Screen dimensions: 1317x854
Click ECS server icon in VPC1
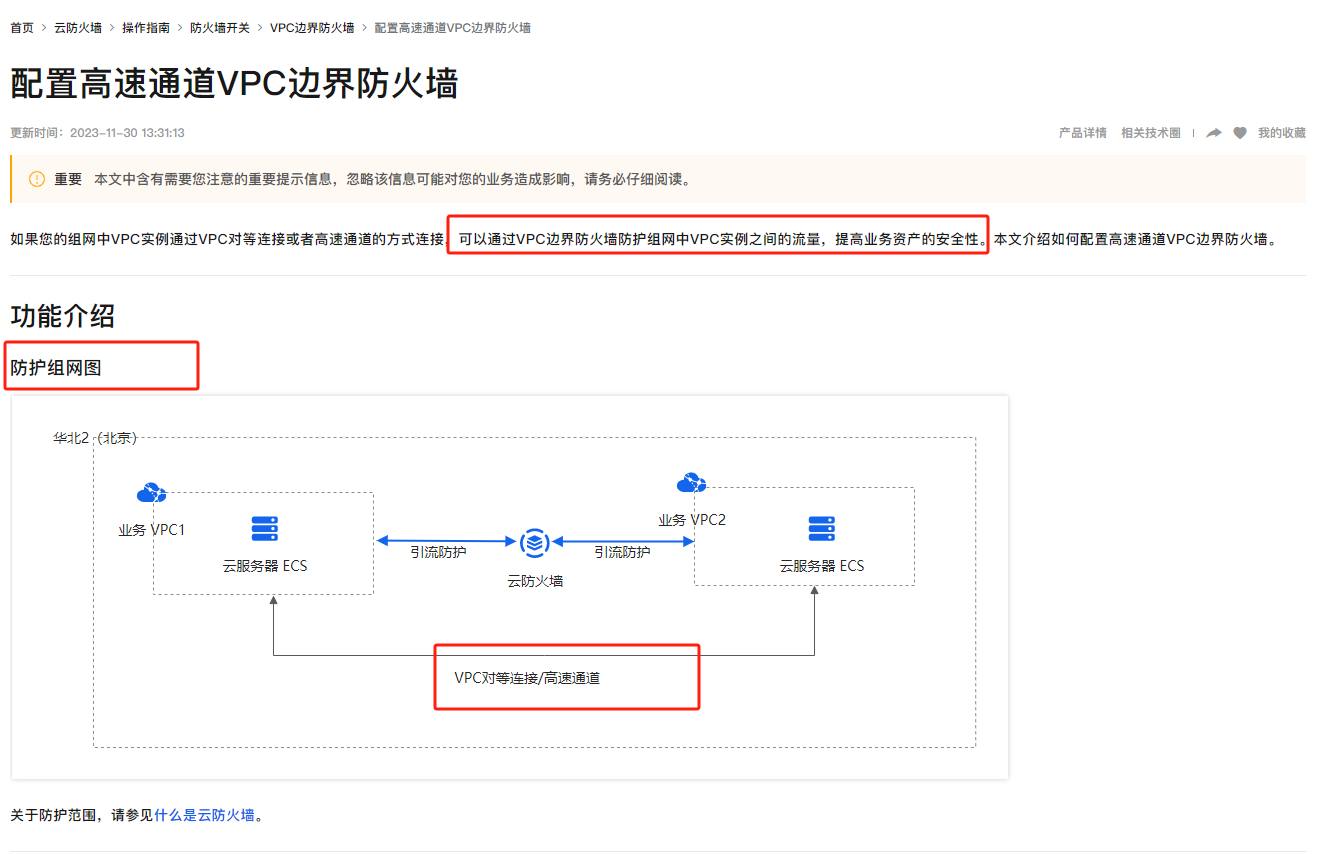265,529
